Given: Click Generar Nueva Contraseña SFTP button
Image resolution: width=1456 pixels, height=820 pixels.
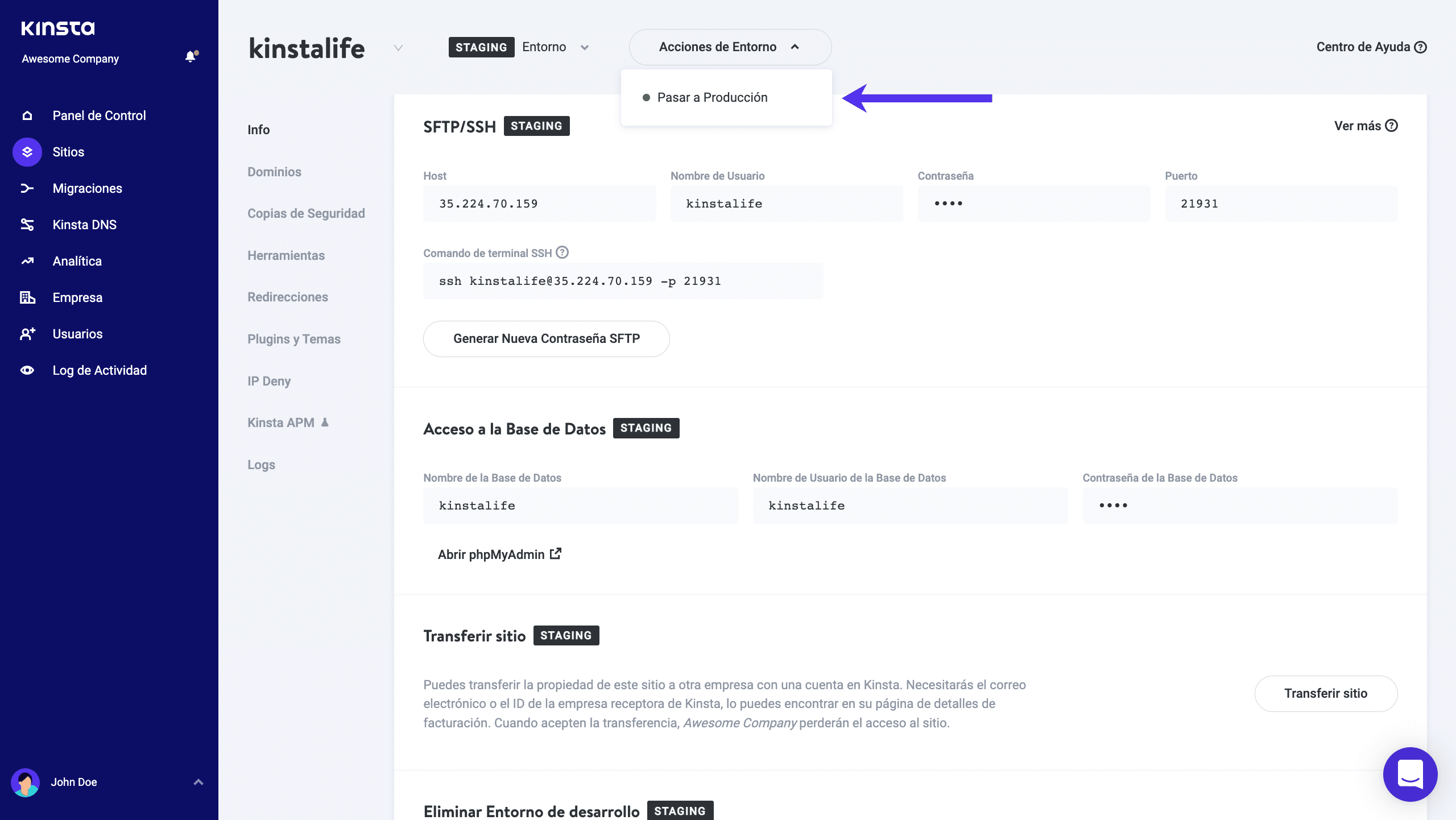Looking at the screenshot, I should click(546, 339).
